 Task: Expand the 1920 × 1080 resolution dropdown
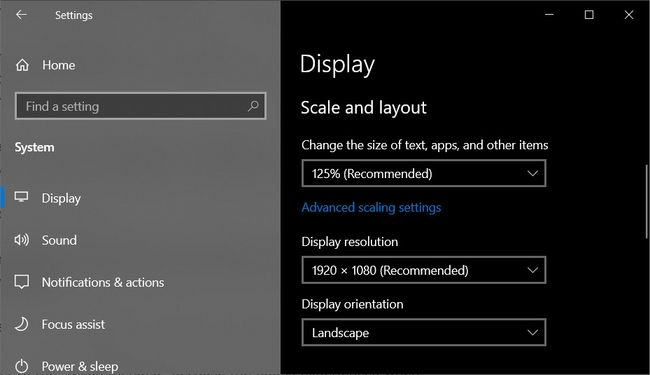pyautogui.click(x=424, y=270)
